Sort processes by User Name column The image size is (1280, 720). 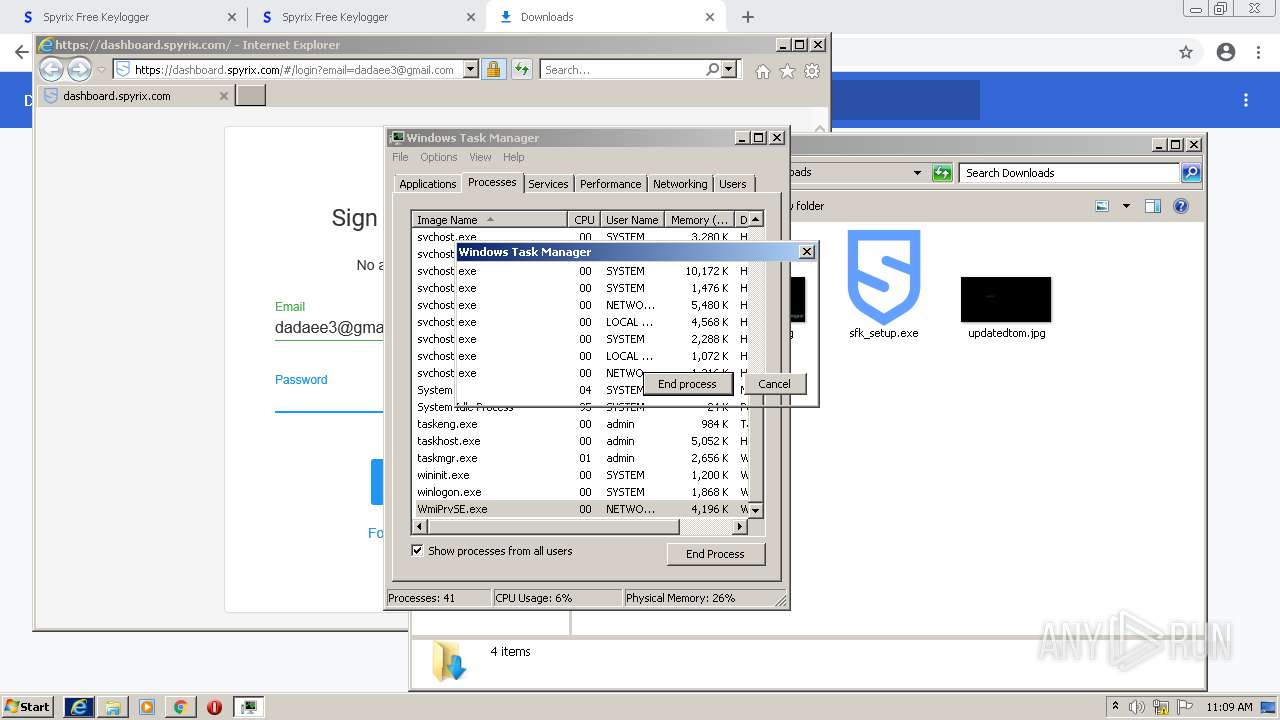[x=632, y=220]
